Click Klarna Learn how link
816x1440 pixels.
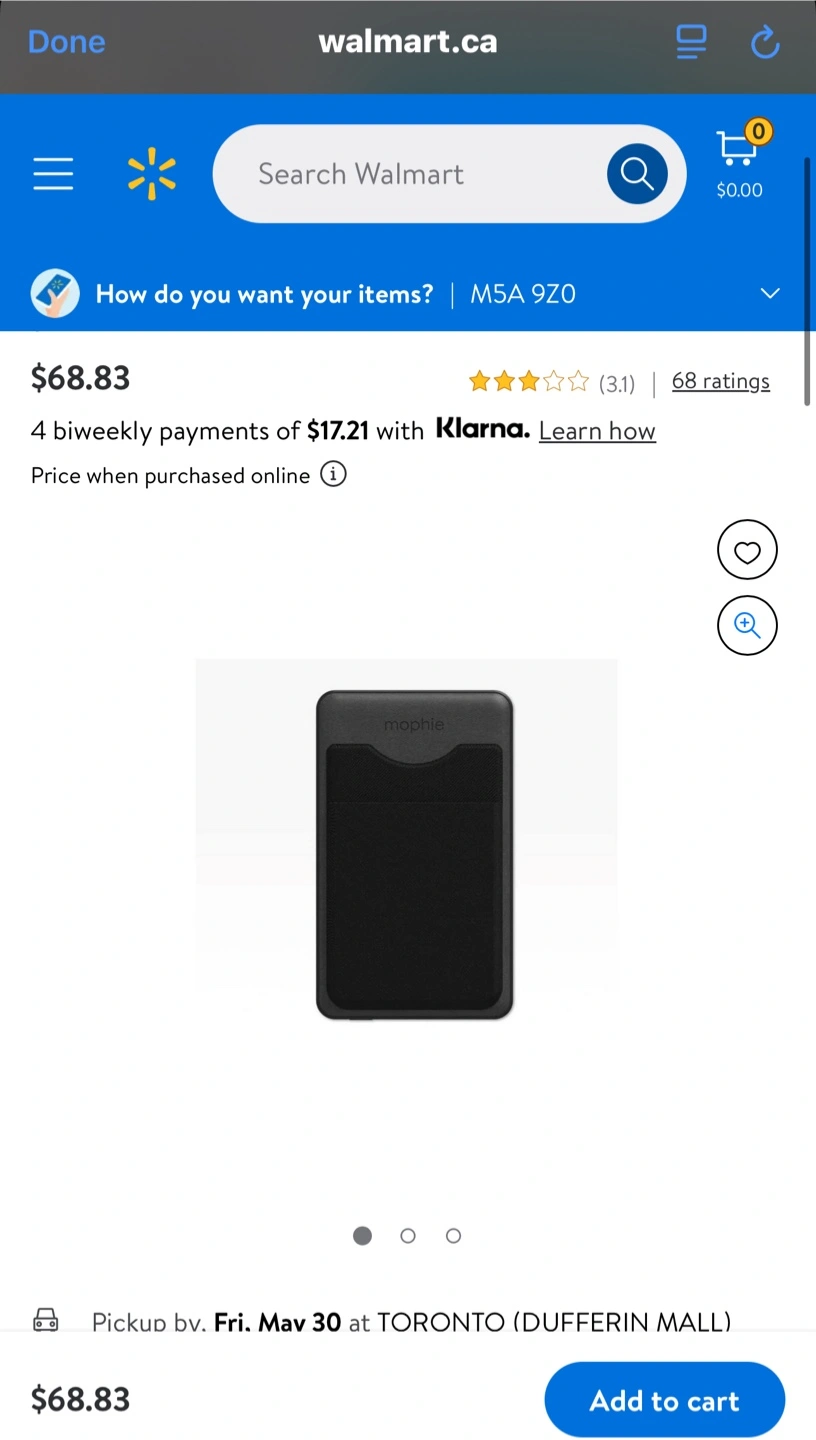pyautogui.click(x=597, y=431)
